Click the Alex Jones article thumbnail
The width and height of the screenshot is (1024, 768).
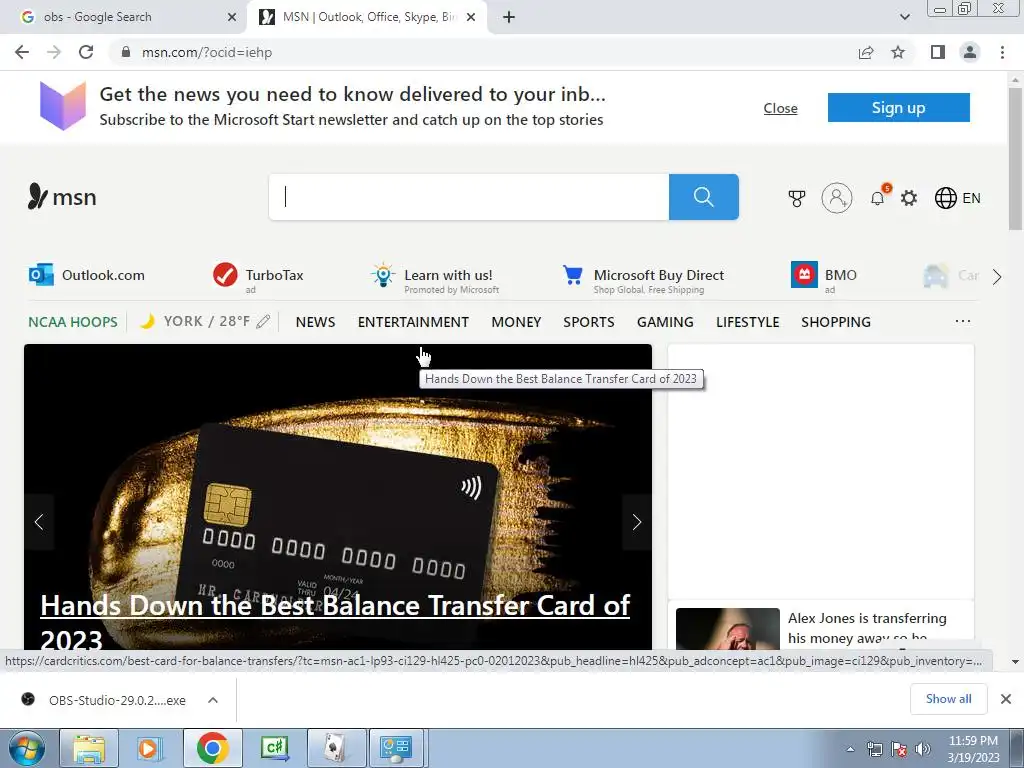[x=728, y=628]
